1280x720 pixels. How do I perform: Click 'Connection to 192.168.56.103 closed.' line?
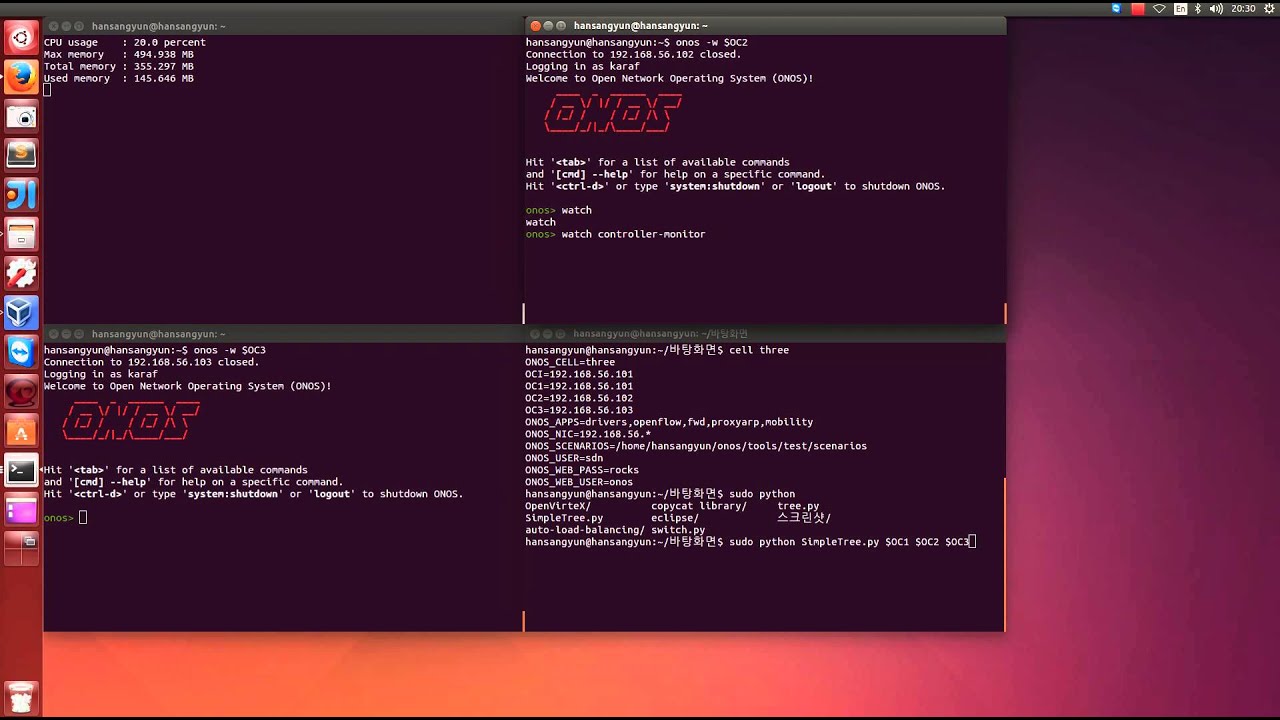click(151, 362)
